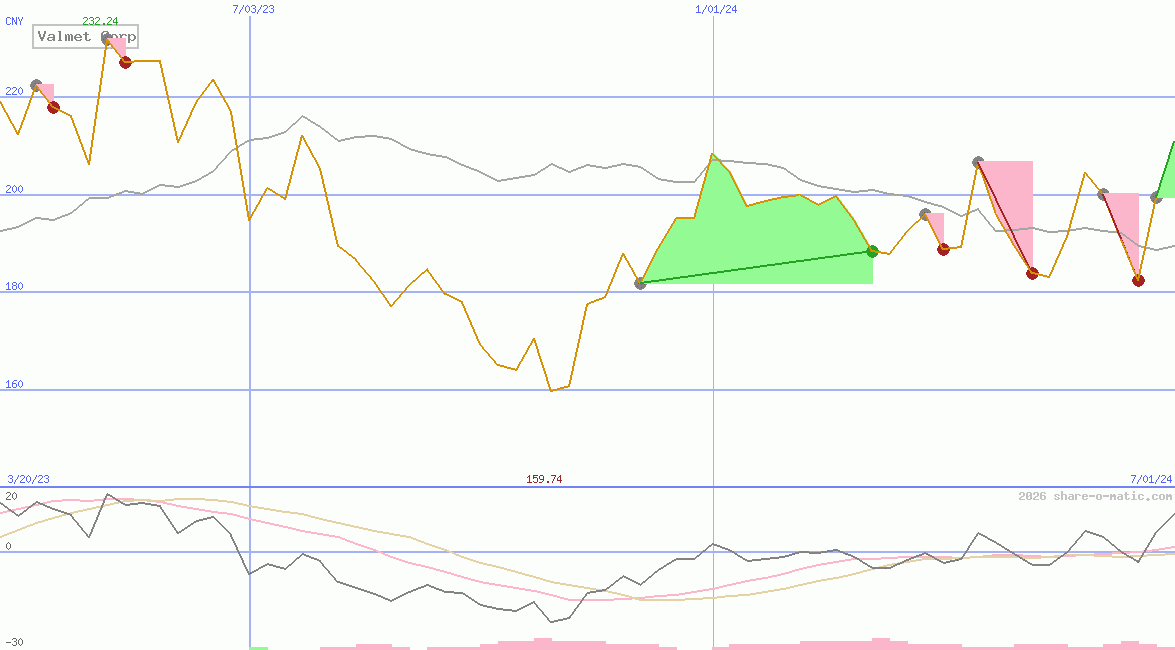Click the 220 price axis label
Image resolution: width=1175 pixels, height=650 pixels.
12,90
